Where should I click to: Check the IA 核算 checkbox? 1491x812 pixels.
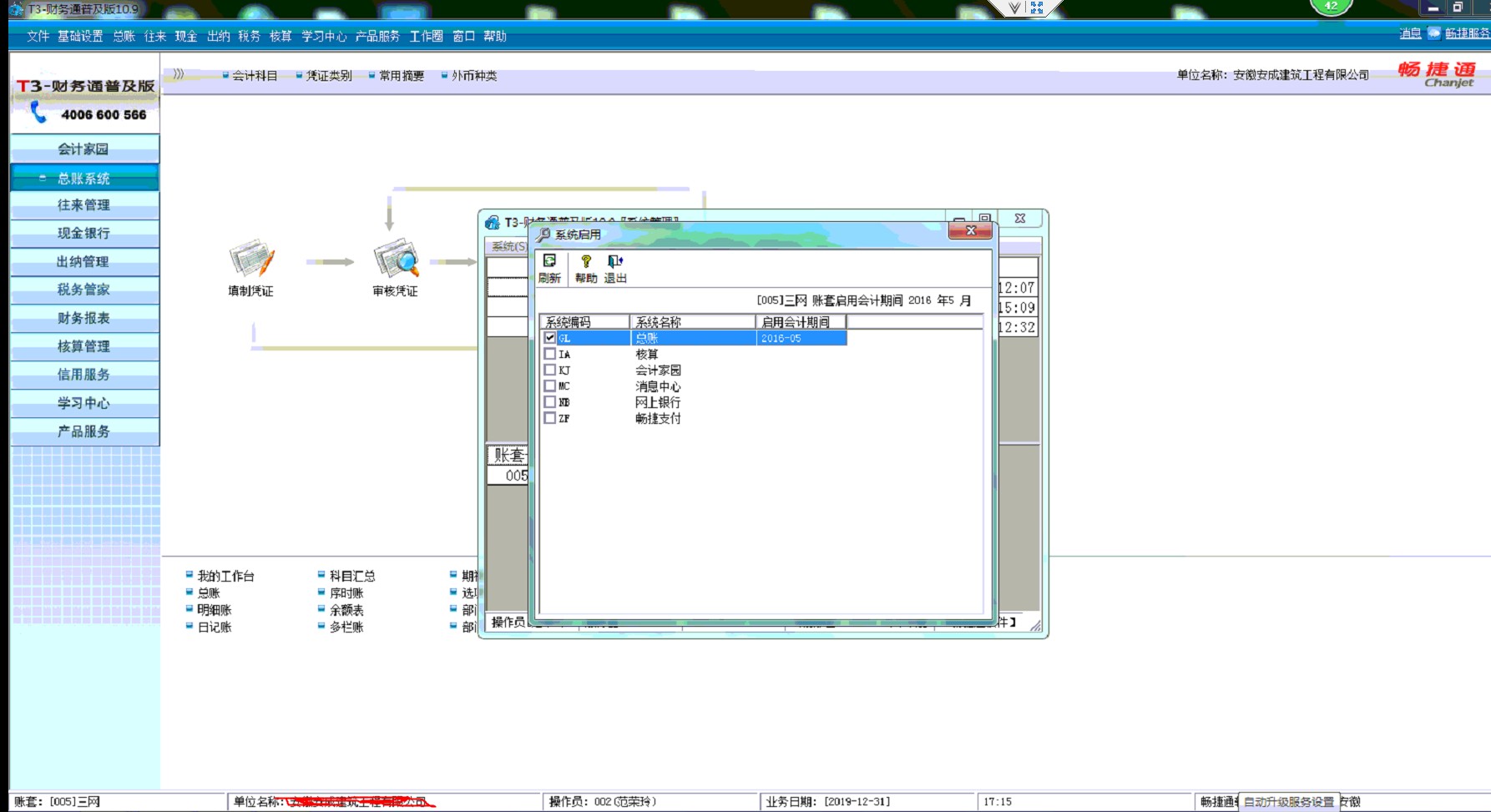point(550,354)
